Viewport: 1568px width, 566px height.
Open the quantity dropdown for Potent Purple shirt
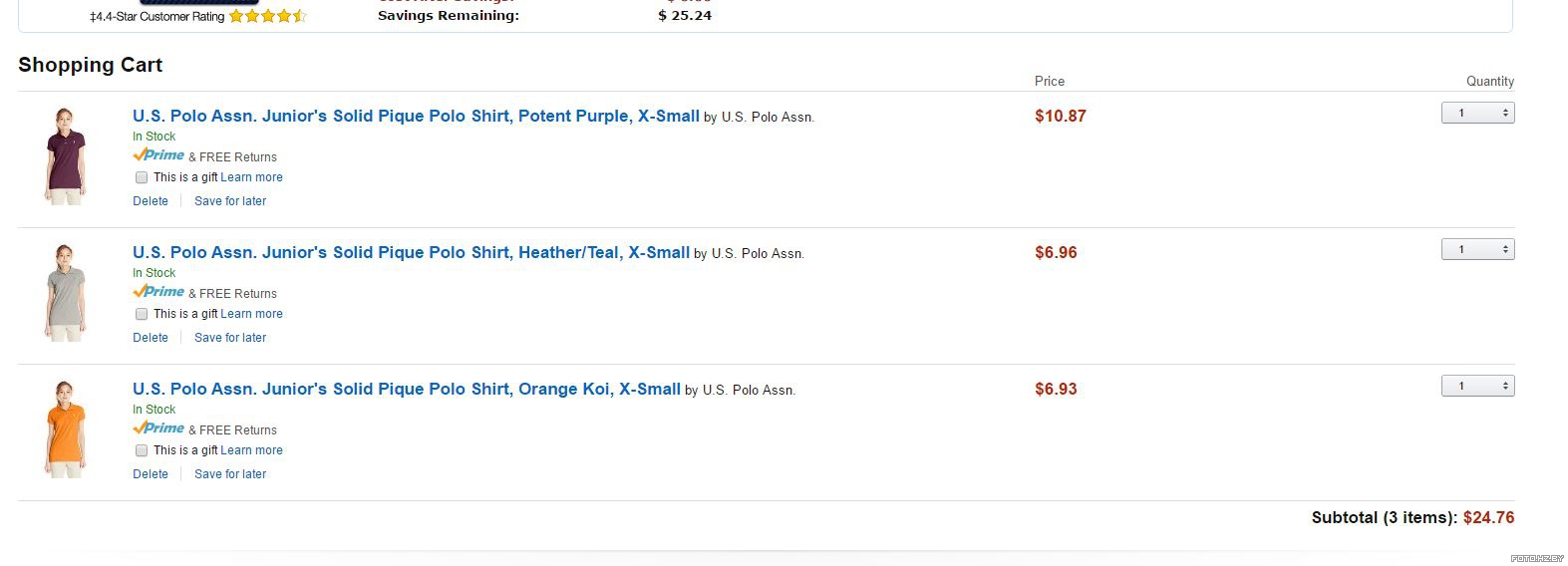pyautogui.click(x=1478, y=113)
